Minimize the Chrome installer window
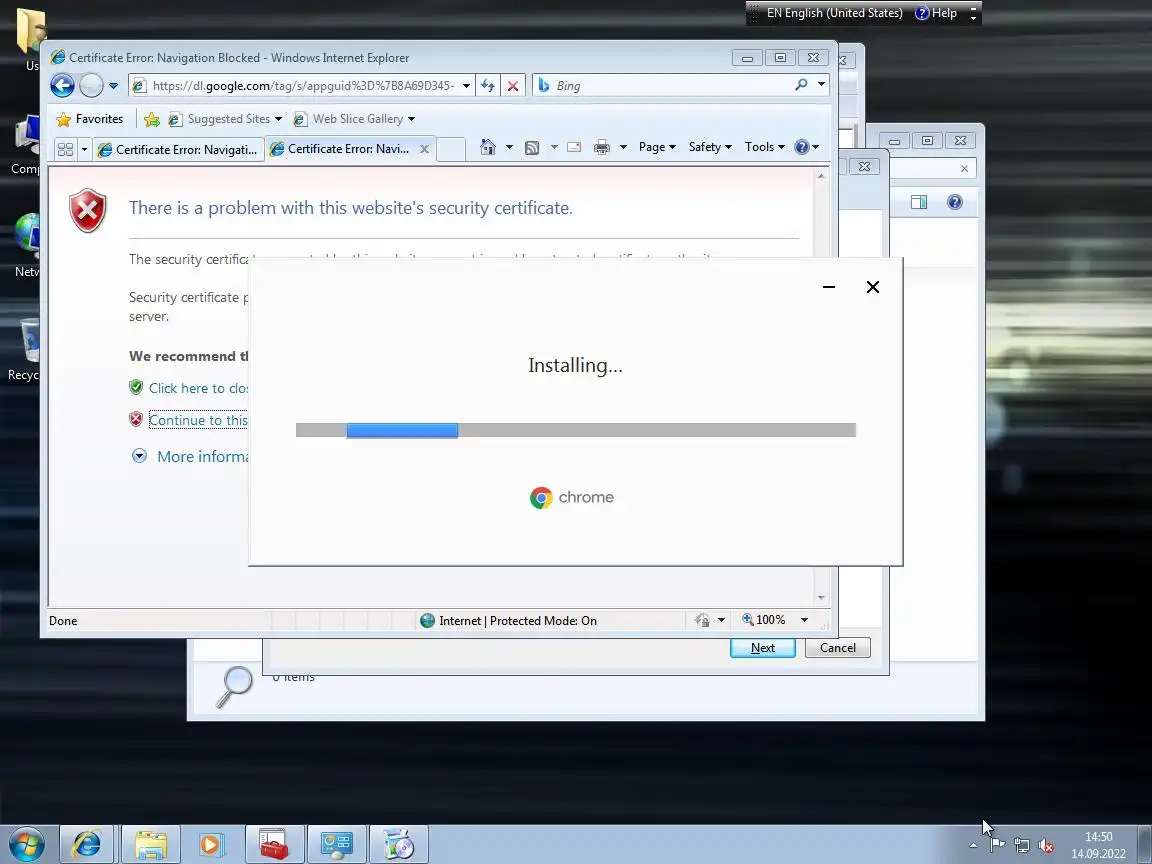 click(x=829, y=287)
